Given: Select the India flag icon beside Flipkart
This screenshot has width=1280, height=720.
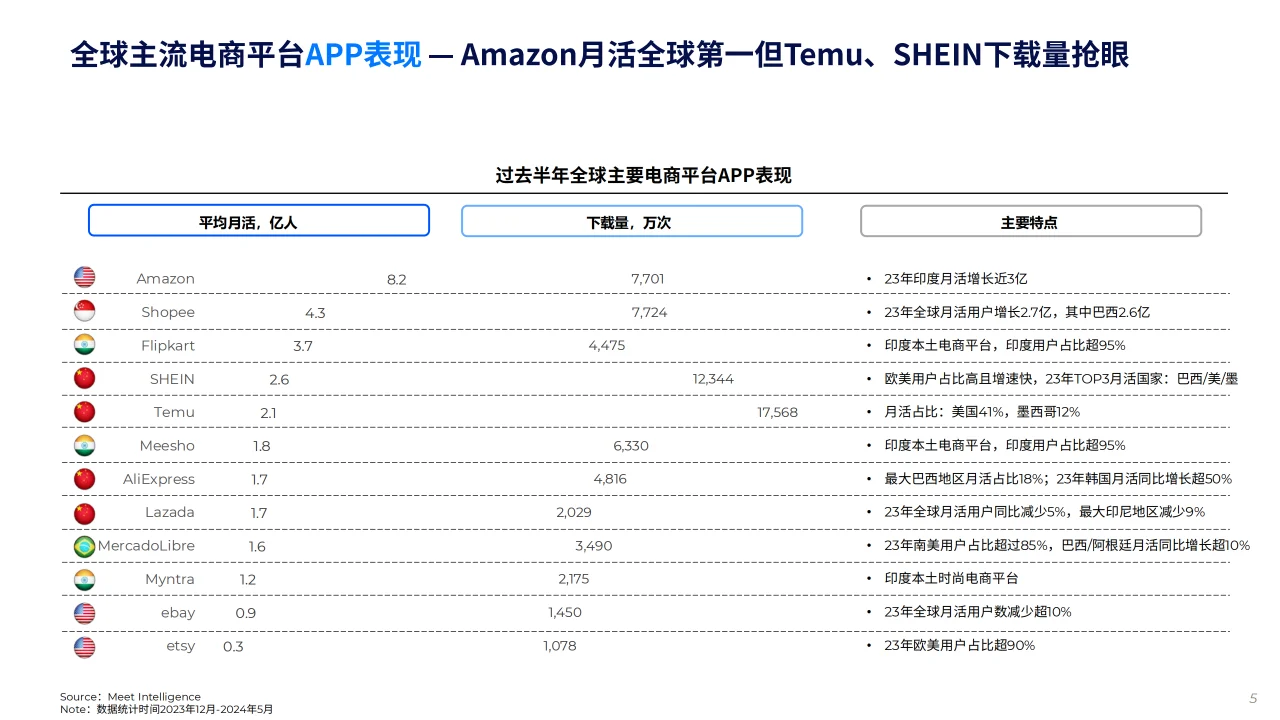Looking at the screenshot, I should [x=85, y=345].
